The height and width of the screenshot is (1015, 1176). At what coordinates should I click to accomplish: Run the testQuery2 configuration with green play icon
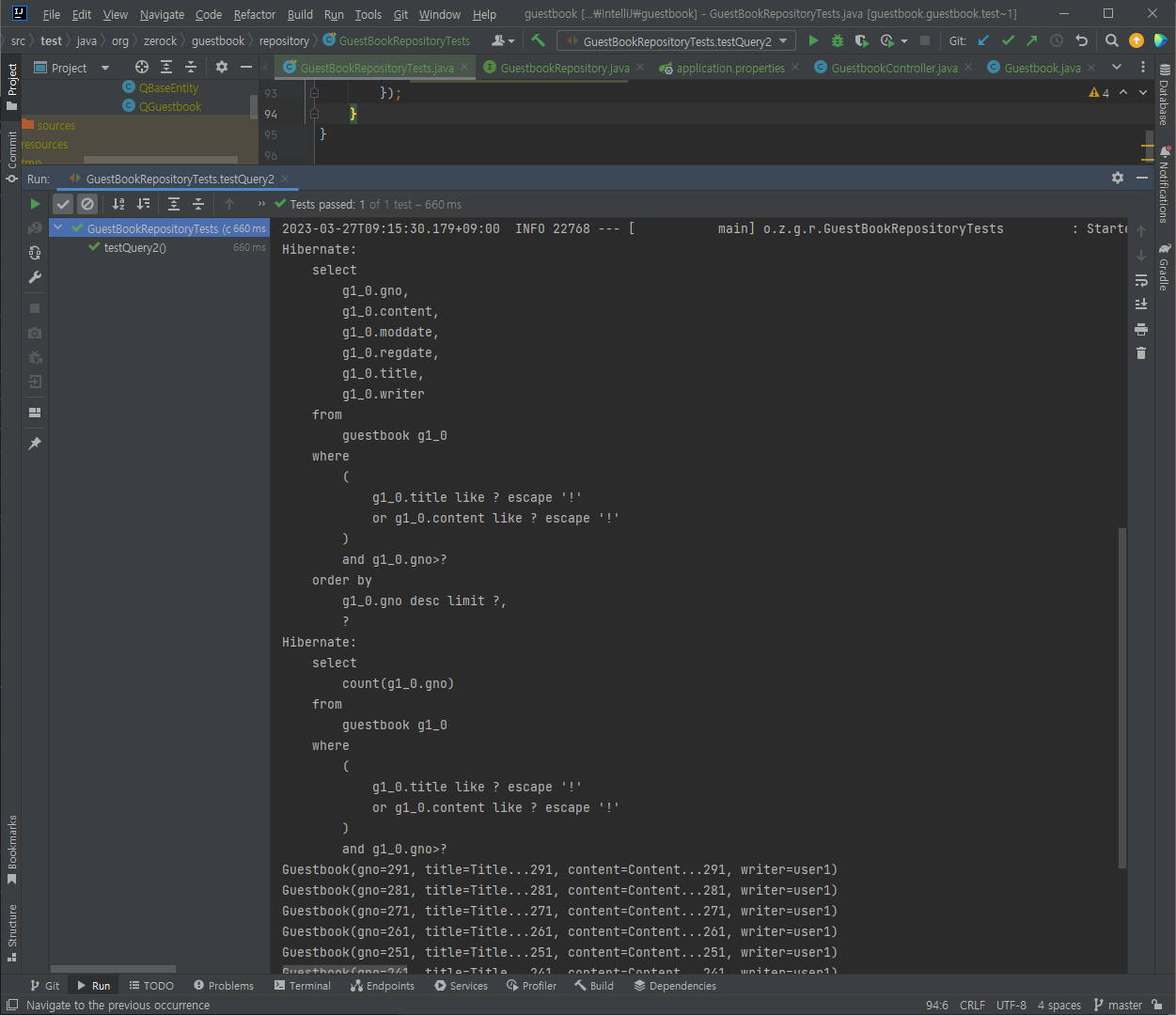pyautogui.click(x=813, y=40)
